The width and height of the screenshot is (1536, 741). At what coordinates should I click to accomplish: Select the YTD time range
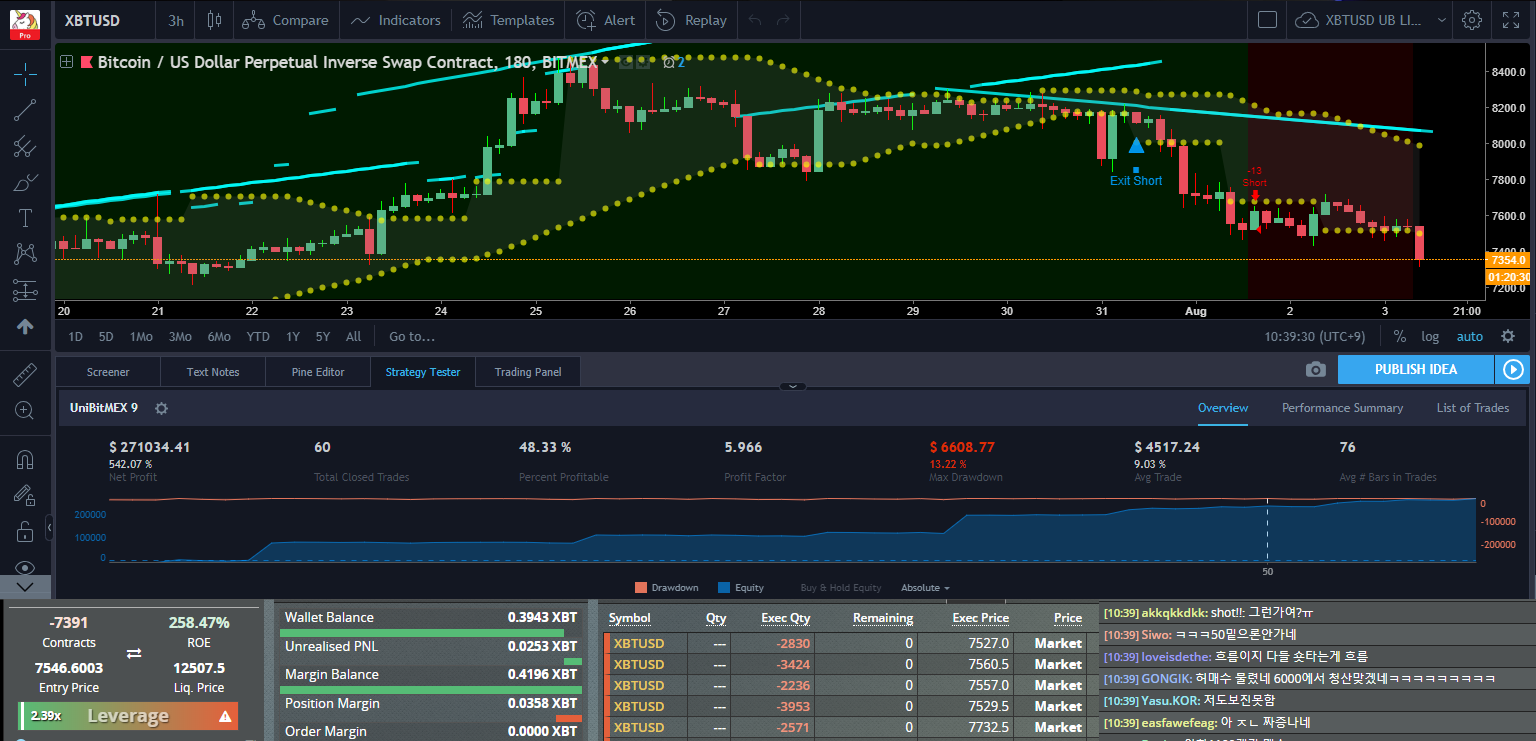pyautogui.click(x=258, y=337)
